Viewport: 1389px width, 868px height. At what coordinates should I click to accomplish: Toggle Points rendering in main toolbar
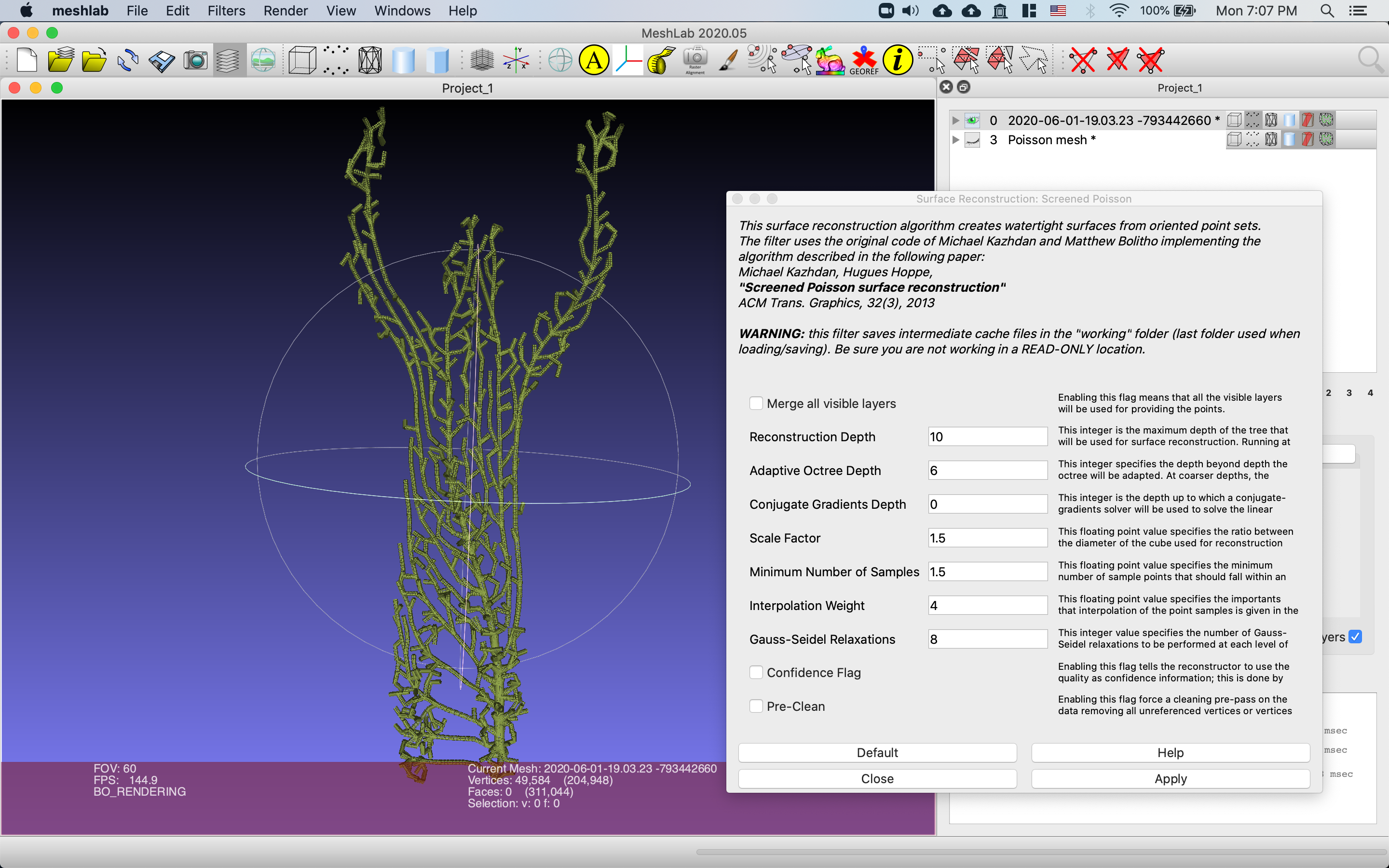click(x=336, y=60)
